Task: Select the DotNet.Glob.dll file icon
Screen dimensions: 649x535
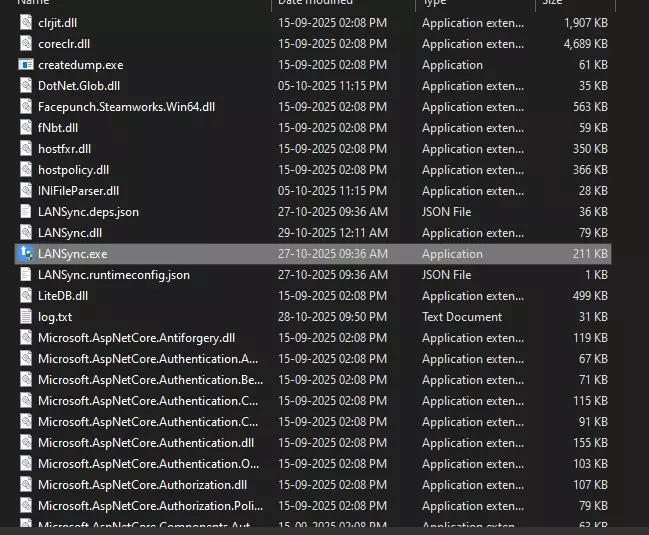Action: coord(26,86)
